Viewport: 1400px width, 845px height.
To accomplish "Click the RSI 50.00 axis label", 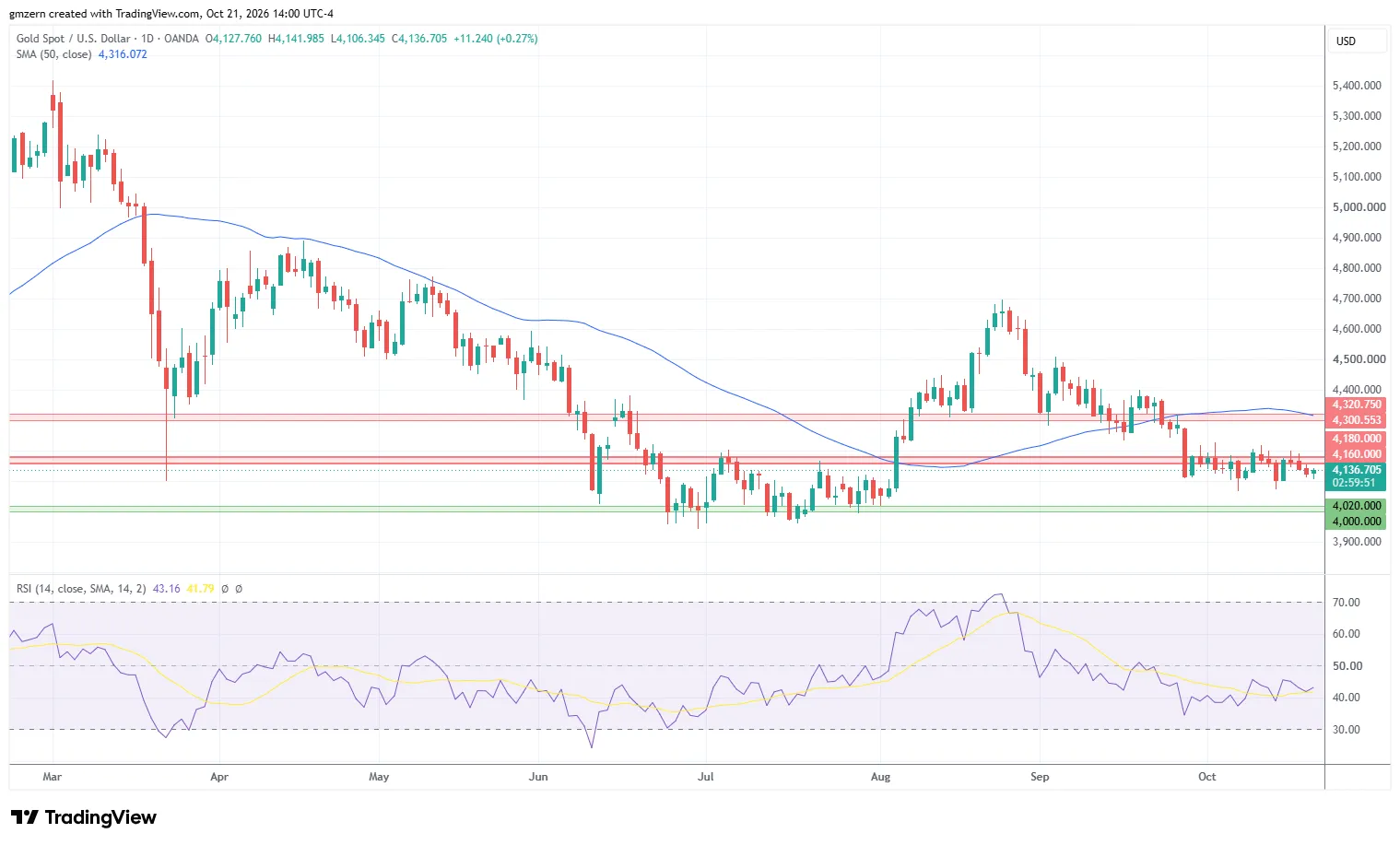I will (x=1347, y=666).
